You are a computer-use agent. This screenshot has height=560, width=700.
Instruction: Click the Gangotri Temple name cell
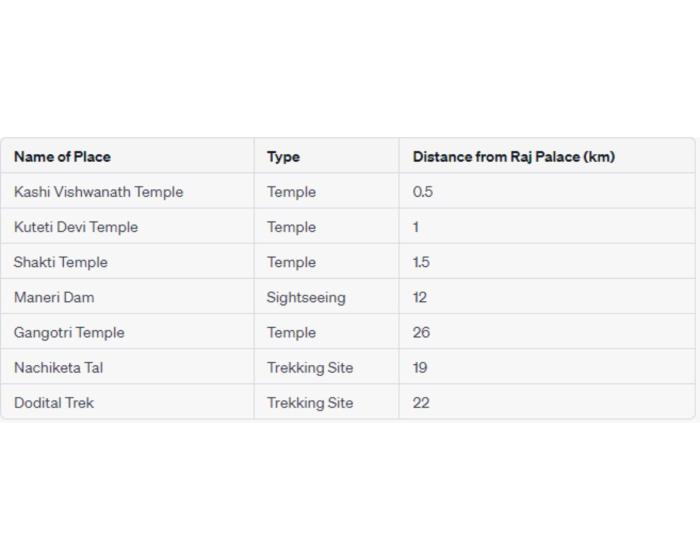click(69, 332)
